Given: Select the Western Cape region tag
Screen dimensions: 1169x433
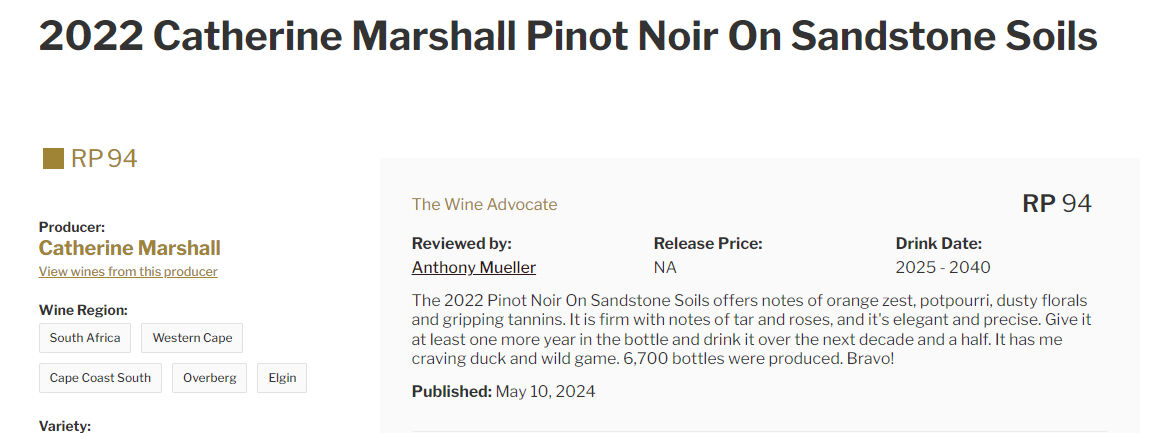Looking at the screenshot, I should [192, 338].
